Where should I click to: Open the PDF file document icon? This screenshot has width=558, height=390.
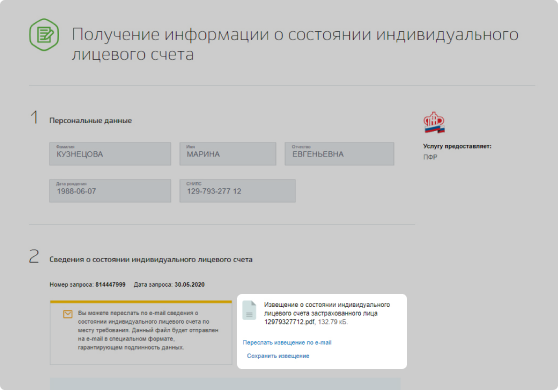[249, 310]
